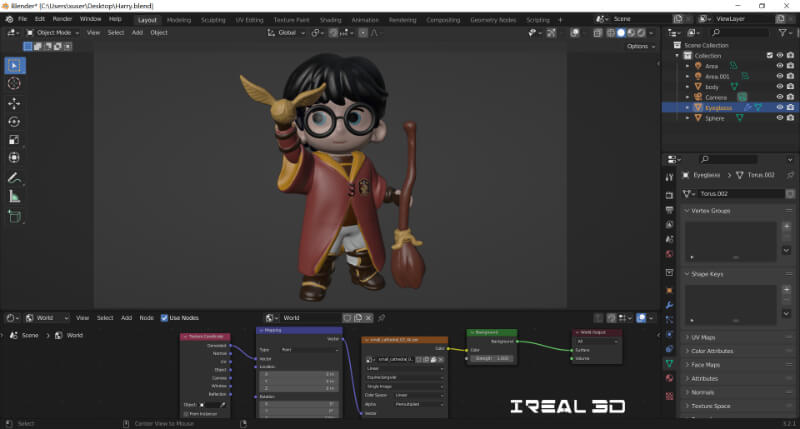Open the Particles properties tab
800x429 pixels.
pyautogui.click(x=669, y=320)
